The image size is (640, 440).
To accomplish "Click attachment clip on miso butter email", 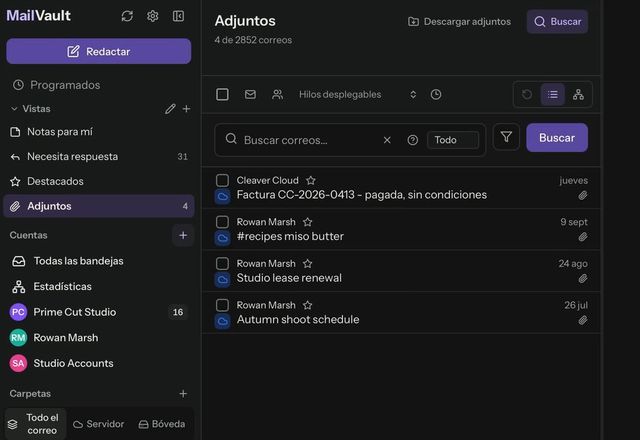I will tap(582, 237).
